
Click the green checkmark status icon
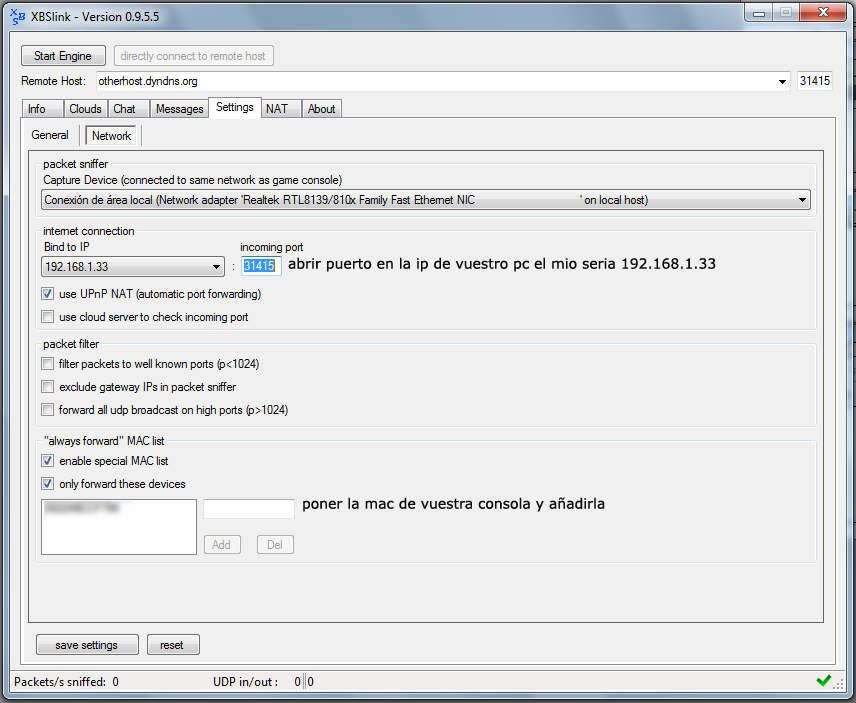coord(823,680)
